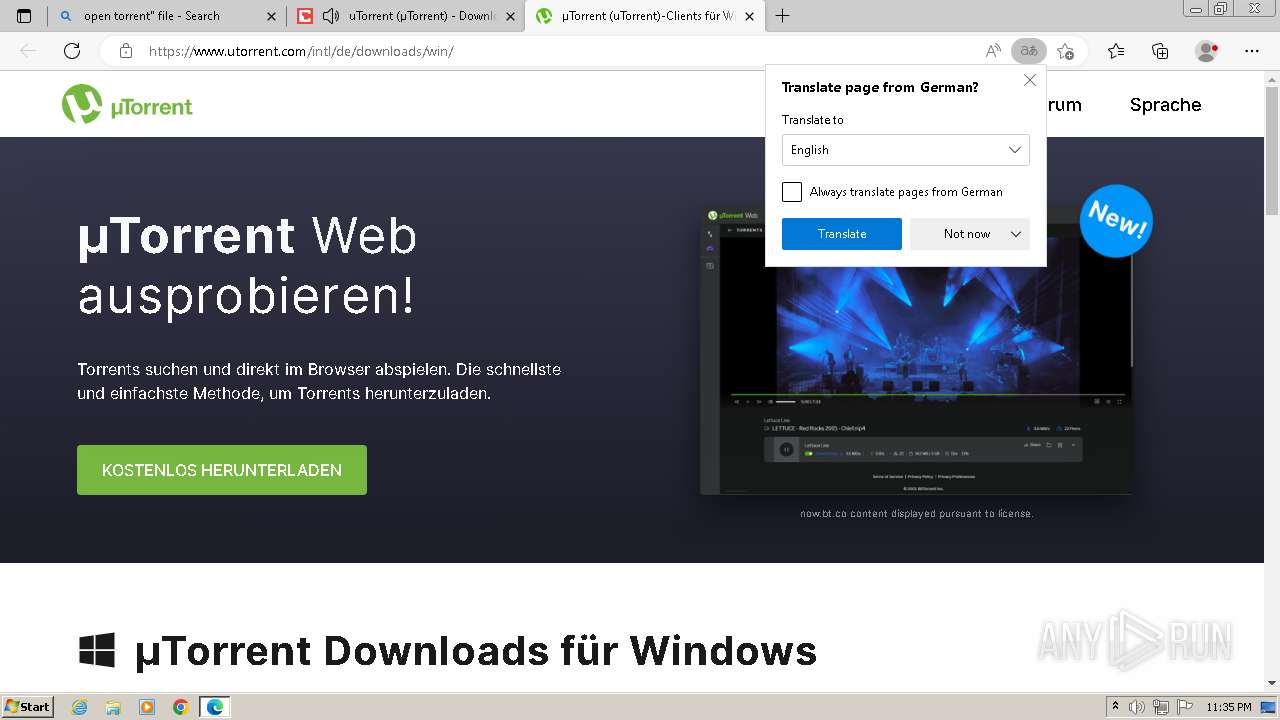Open the Sprache language menu

pyautogui.click(x=1165, y=104)
